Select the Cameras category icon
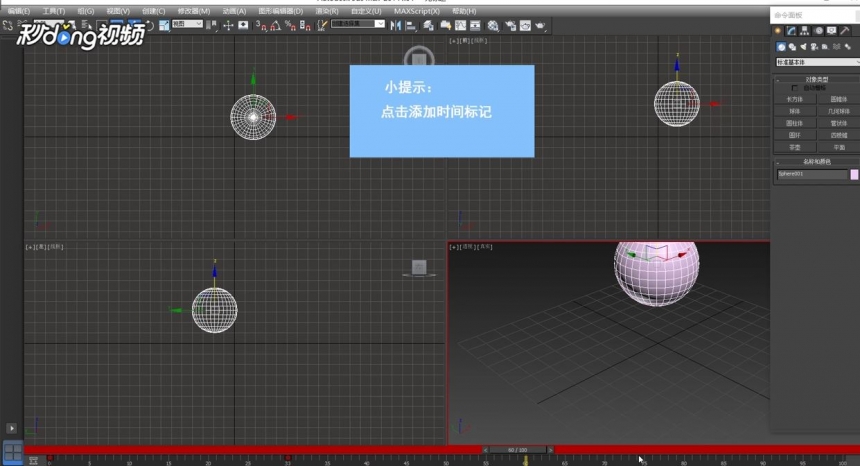Screen dimensions: 860x466 tap(814, 47)
